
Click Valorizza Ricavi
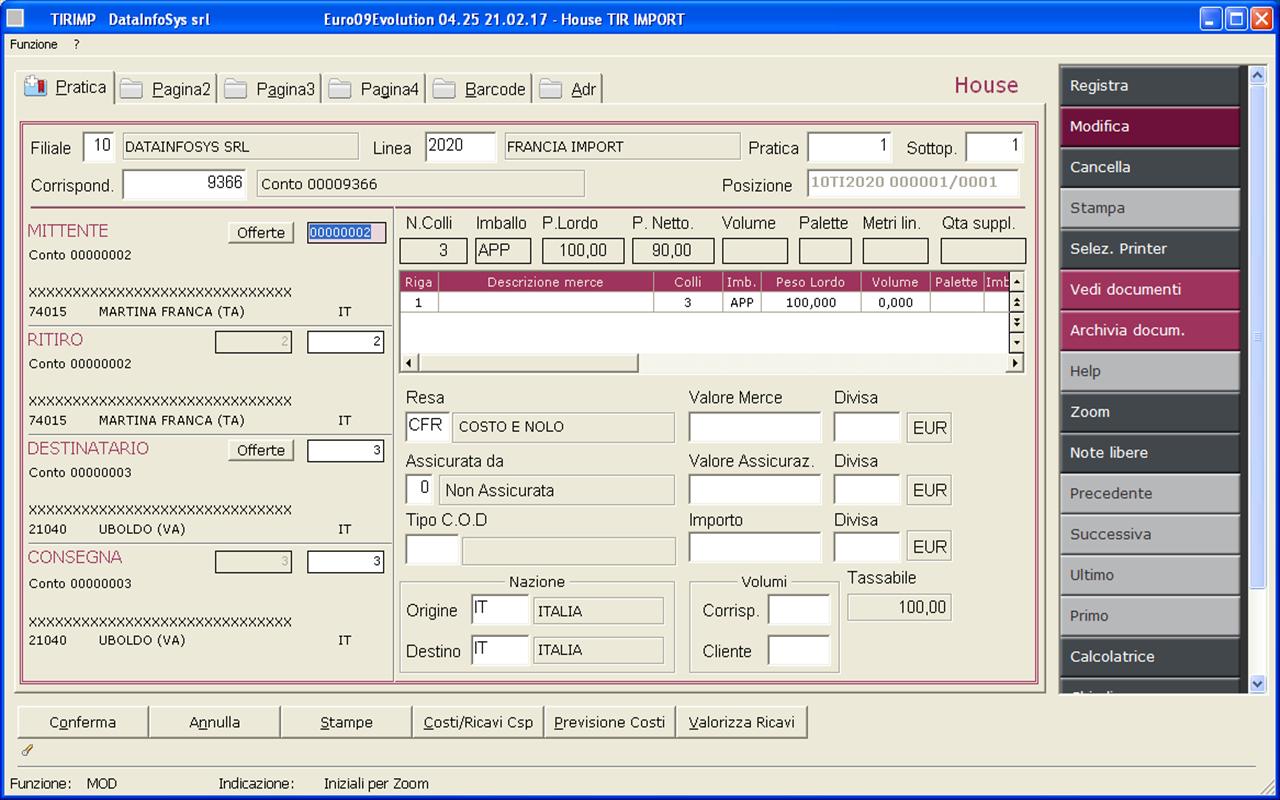[x=742, y=722]
